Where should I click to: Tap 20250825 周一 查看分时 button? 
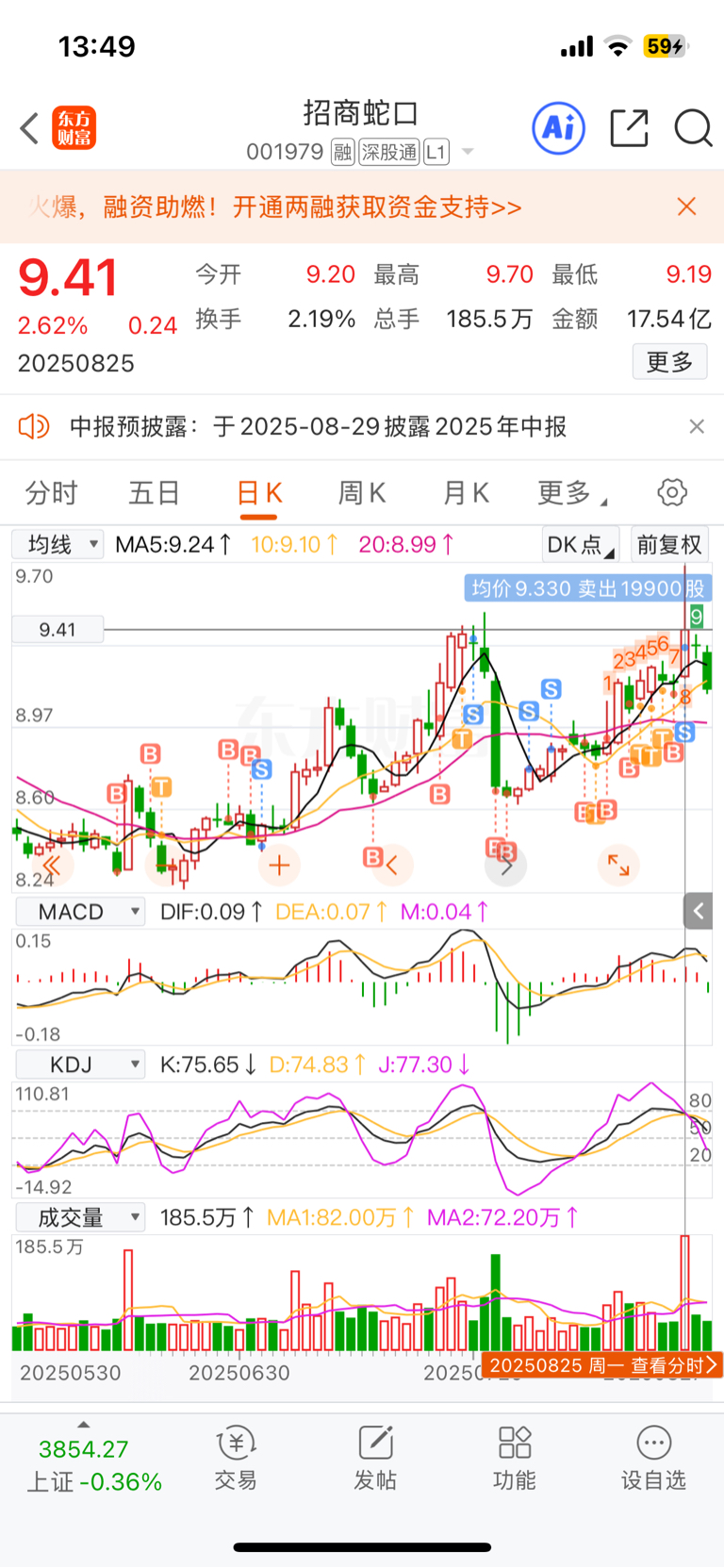tap(603, 1364)
